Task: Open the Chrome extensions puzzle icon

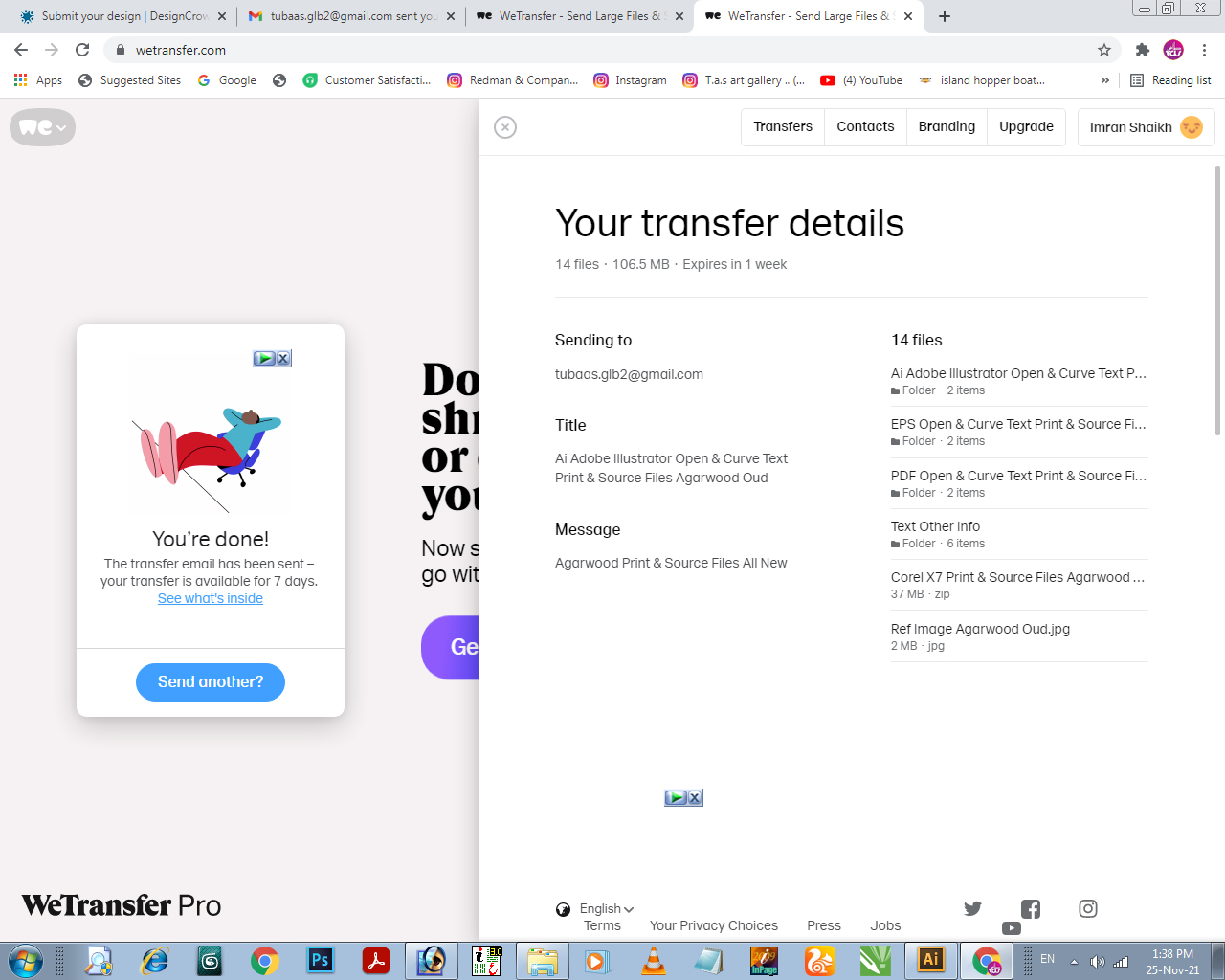Action: pos(1142,50)
